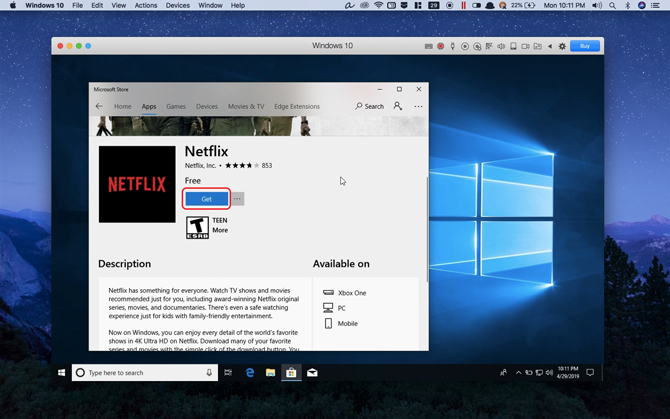Open macOS Spotlight search icon
The height and width of the screenshot is (419, 670).
click(x=612, y=5)
